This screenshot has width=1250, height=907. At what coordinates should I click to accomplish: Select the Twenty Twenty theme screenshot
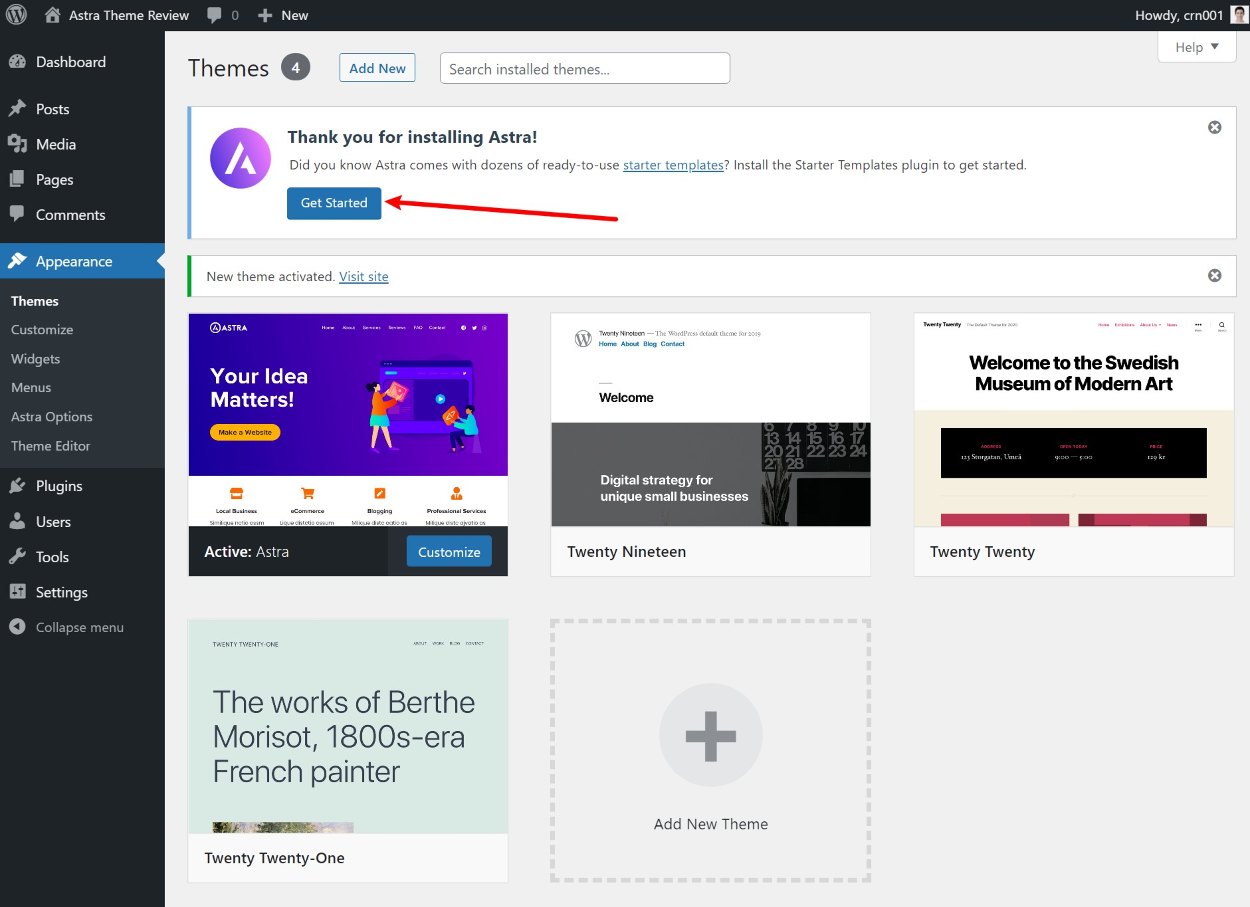pos(1074,420)
